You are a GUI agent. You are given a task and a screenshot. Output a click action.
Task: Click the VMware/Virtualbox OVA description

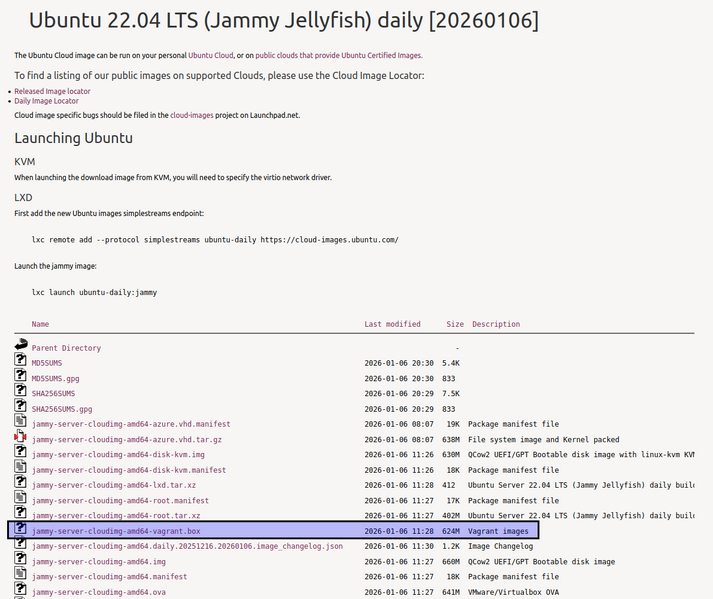[x=513, y=592]
